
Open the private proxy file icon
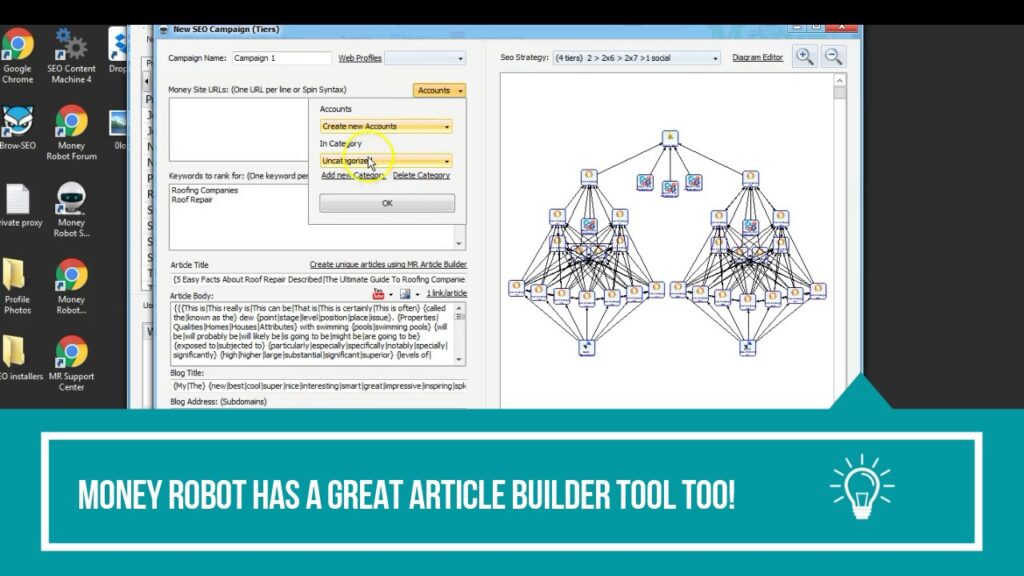pyautogui.click(x=18, y=206)
